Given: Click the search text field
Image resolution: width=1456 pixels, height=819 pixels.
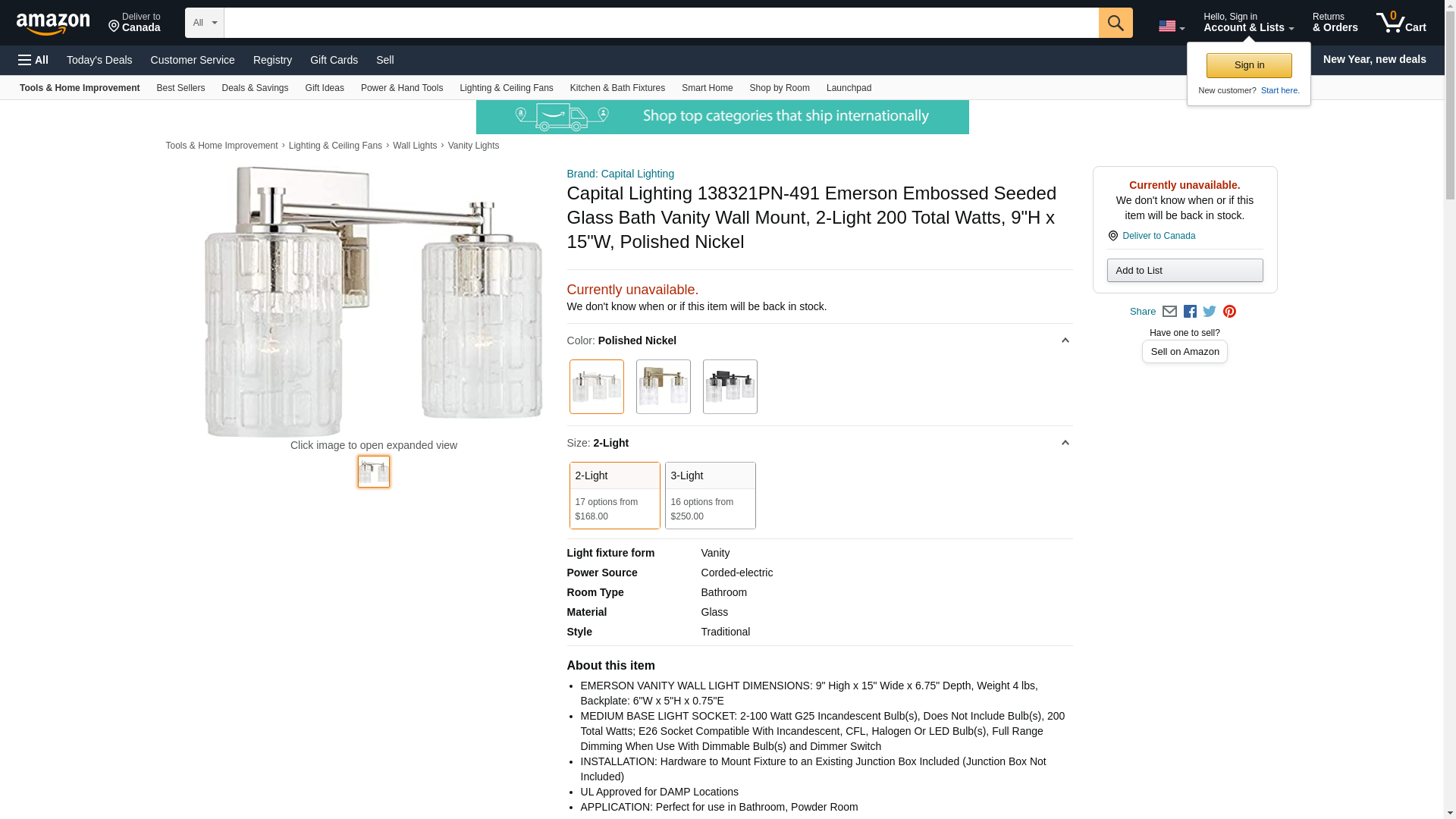Looking at the screenshot, I should click(x=661, y=23).
